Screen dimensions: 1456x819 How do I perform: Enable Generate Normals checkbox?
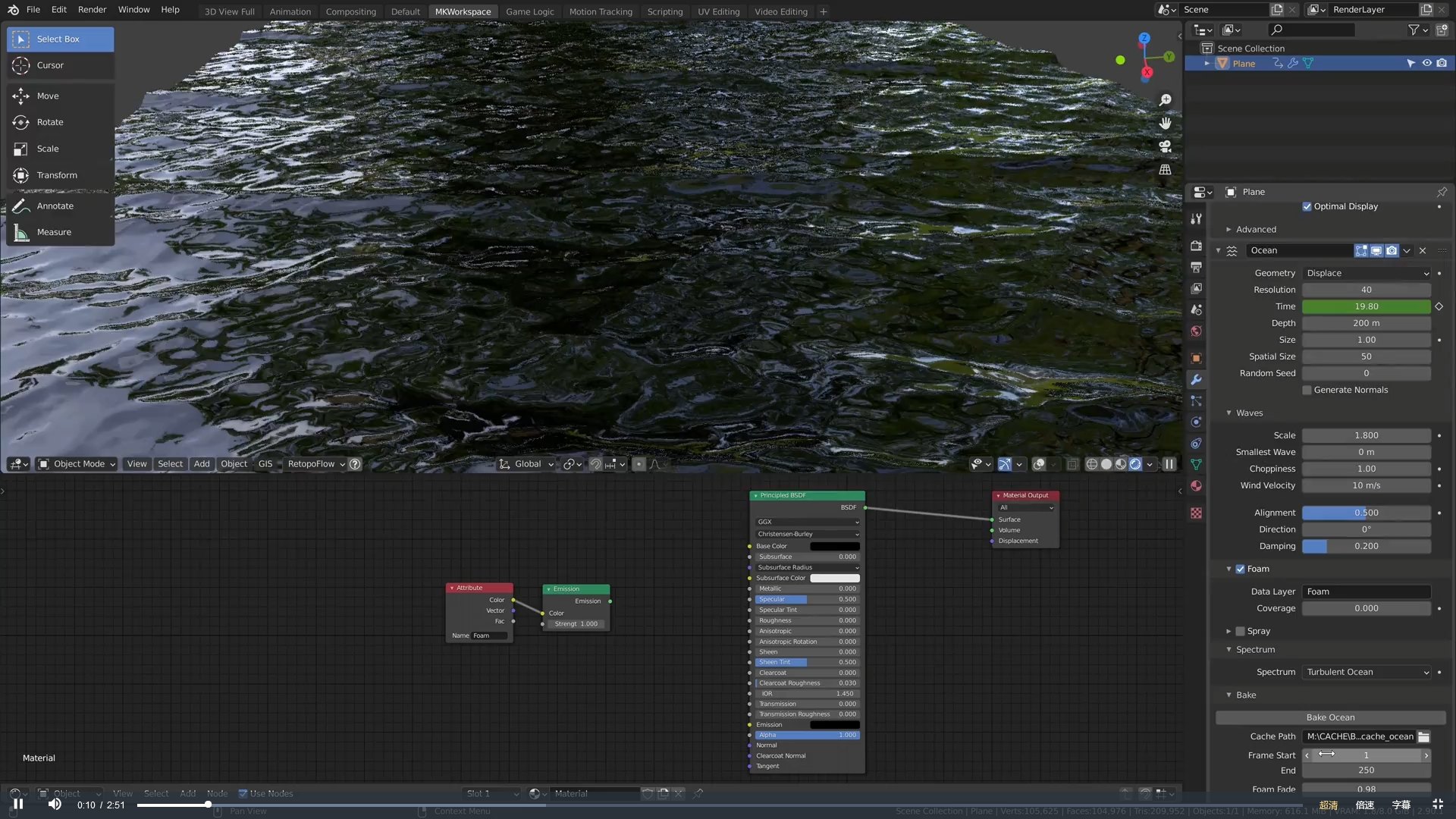pos(1307,390)
